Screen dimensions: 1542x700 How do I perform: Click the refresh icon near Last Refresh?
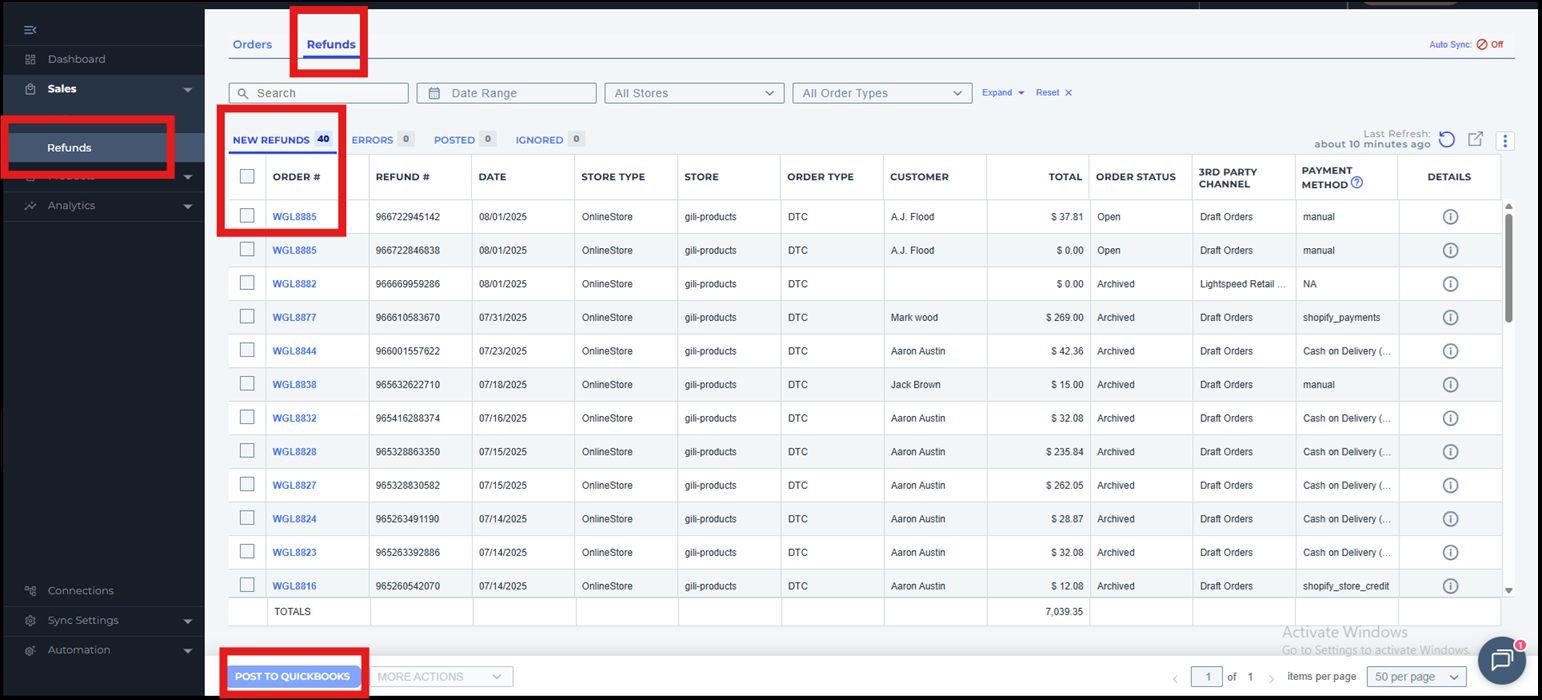(1446, 140)
